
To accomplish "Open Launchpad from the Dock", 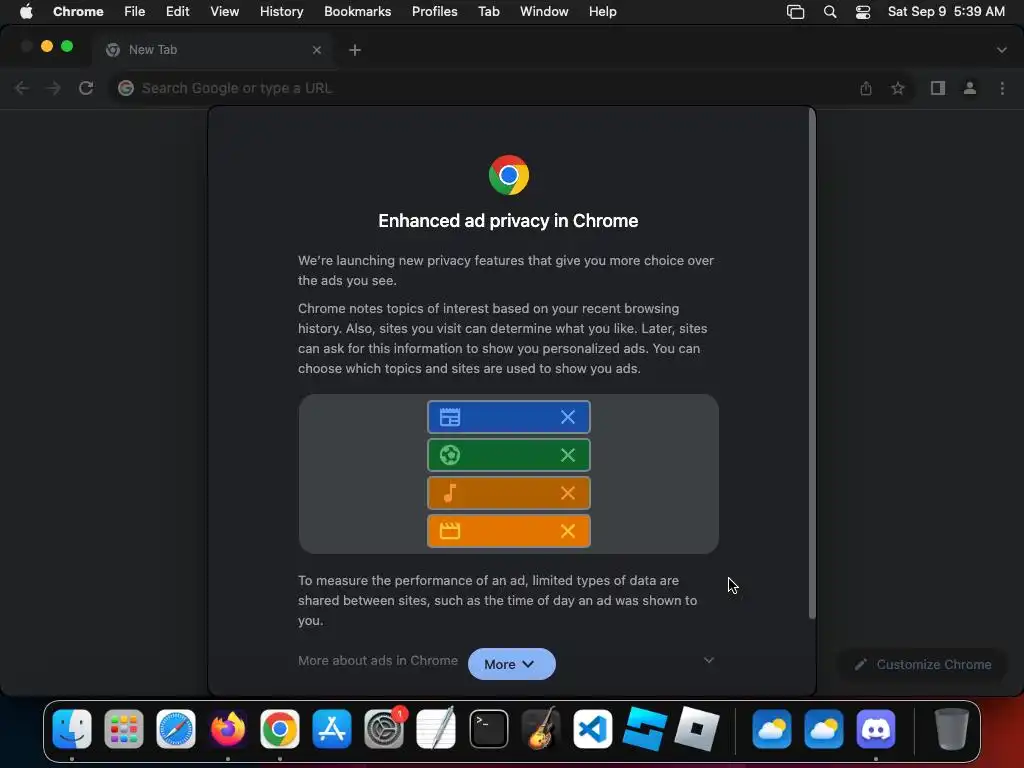I will pos(123,729).
